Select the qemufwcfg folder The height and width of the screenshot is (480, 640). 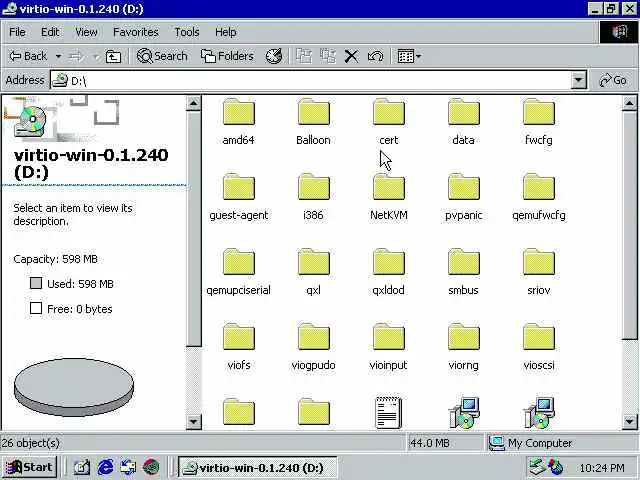539,187
